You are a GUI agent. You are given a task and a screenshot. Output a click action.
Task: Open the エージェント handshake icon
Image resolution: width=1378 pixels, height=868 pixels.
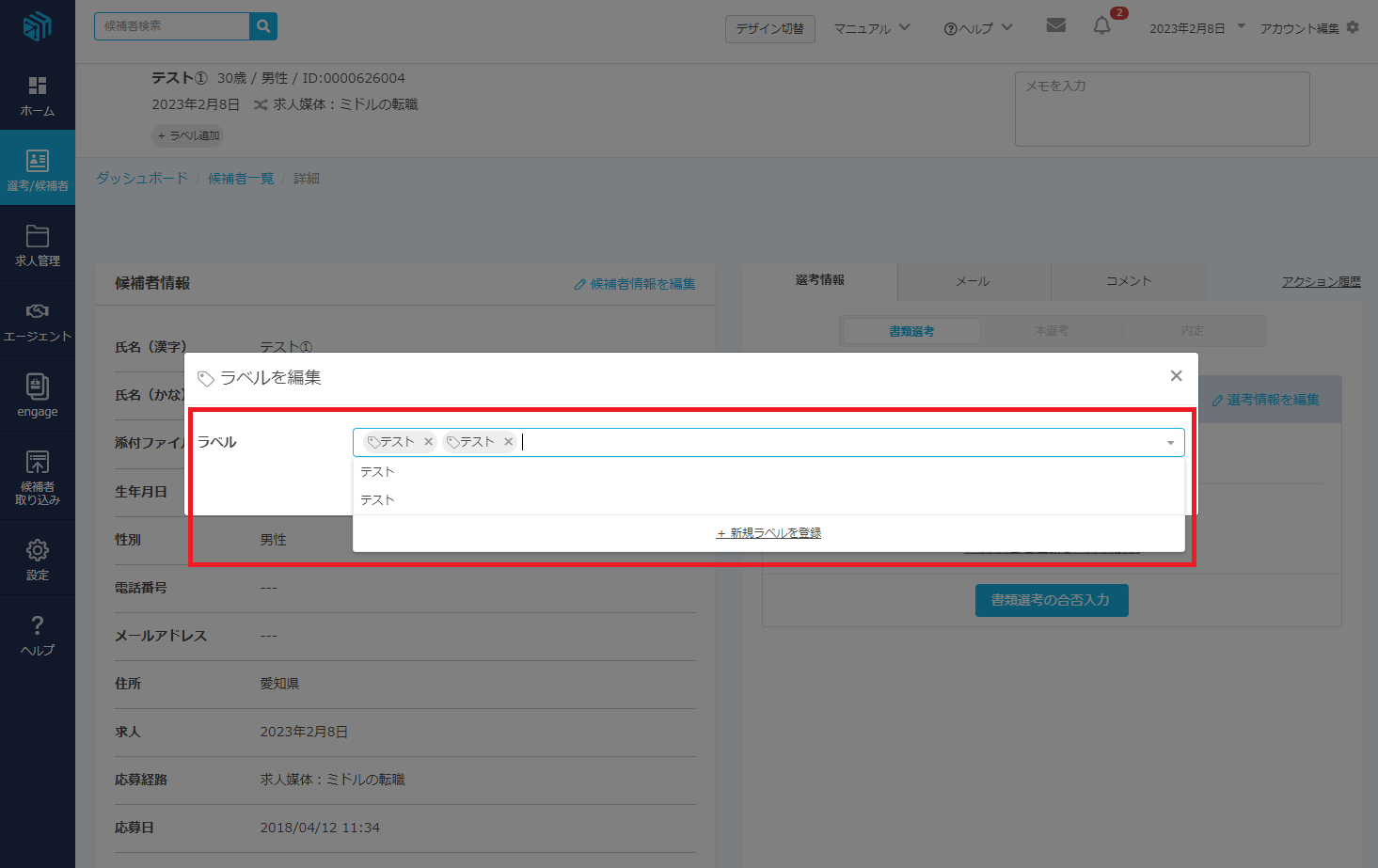(x=38, y=311)
